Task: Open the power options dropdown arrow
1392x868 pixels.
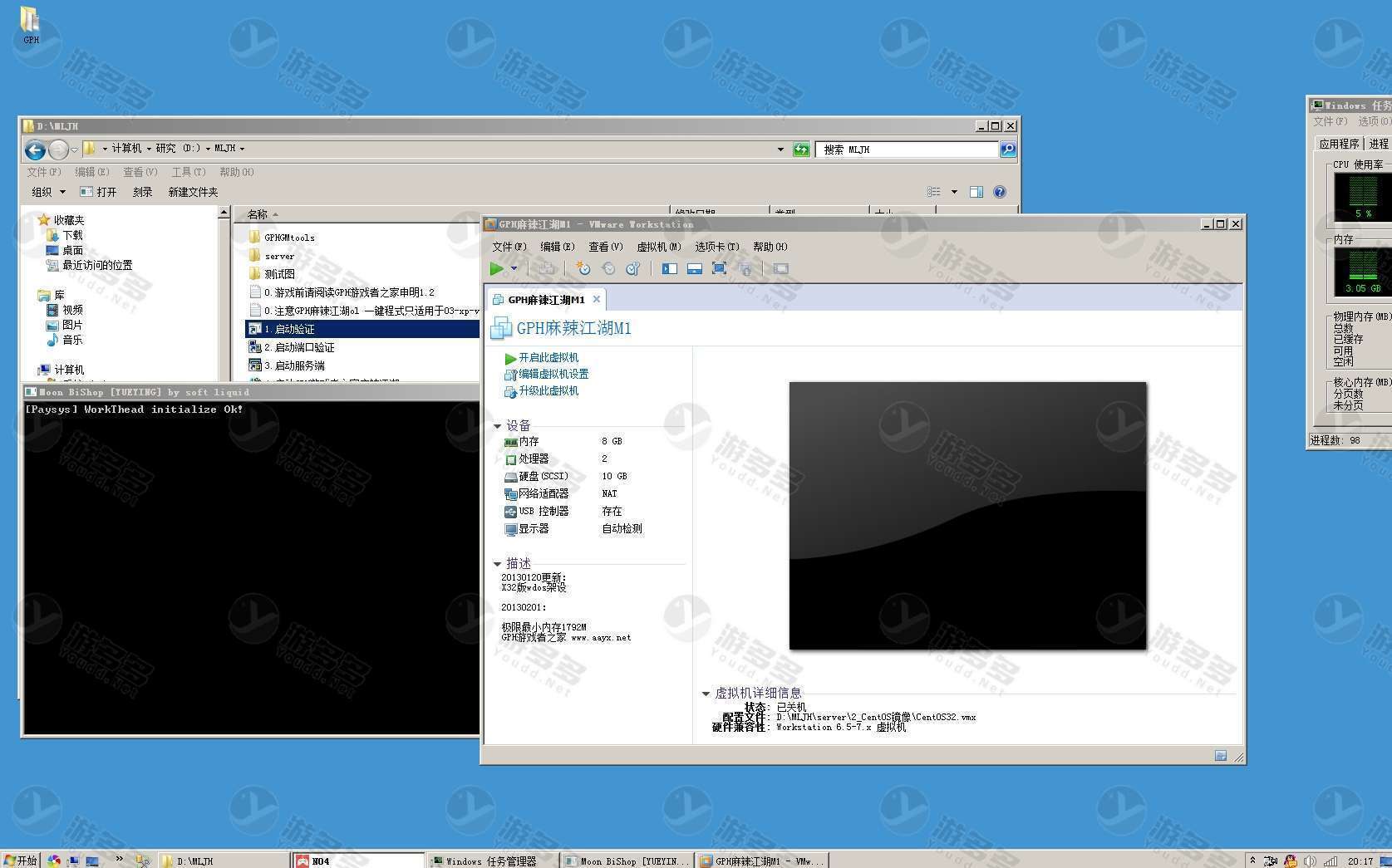Action: pos(514,268)
